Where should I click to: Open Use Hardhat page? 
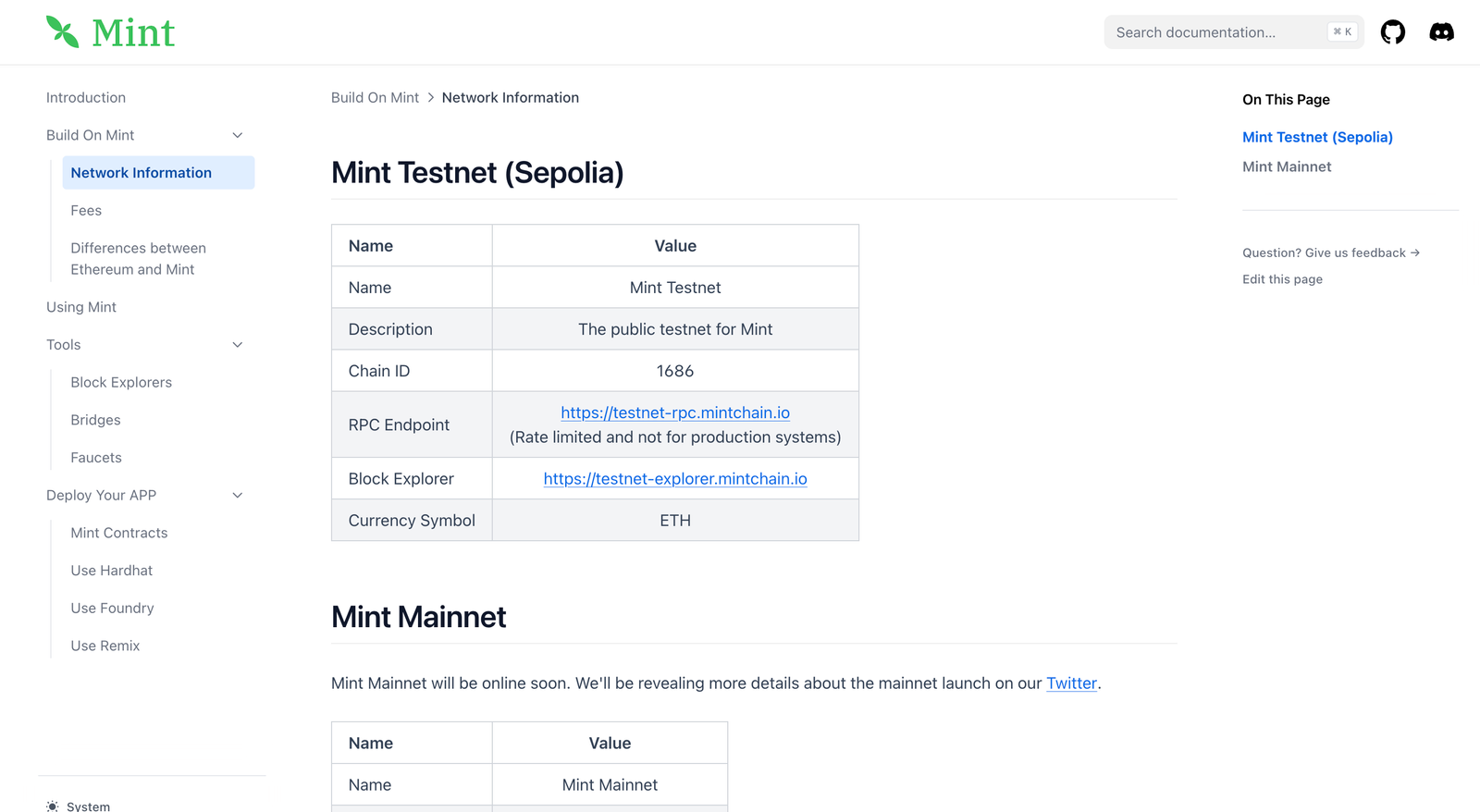pyautogui.click(x=112, y=571)
